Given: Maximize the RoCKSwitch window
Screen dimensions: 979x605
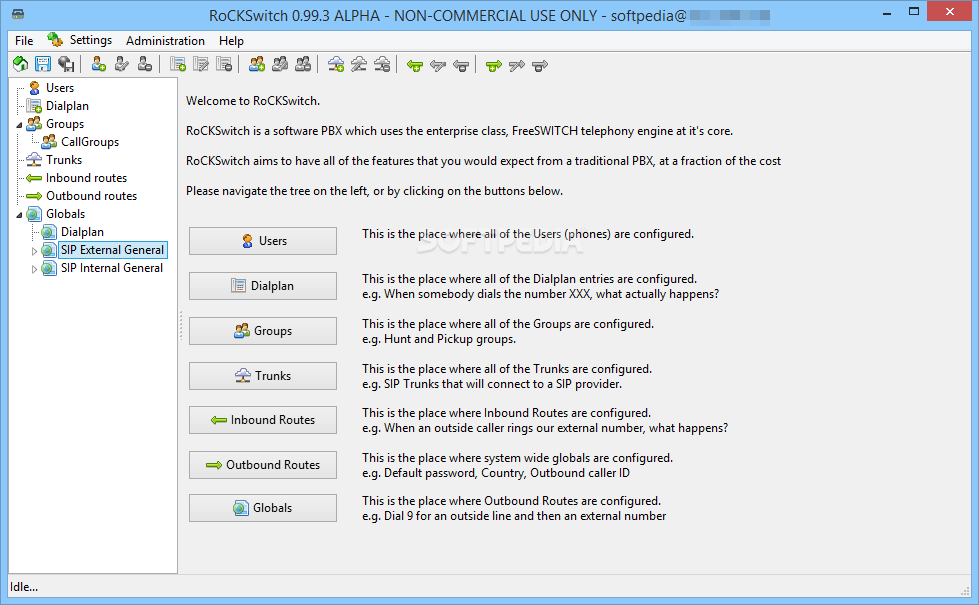Looking at the screenshot, I should point(913,12).
